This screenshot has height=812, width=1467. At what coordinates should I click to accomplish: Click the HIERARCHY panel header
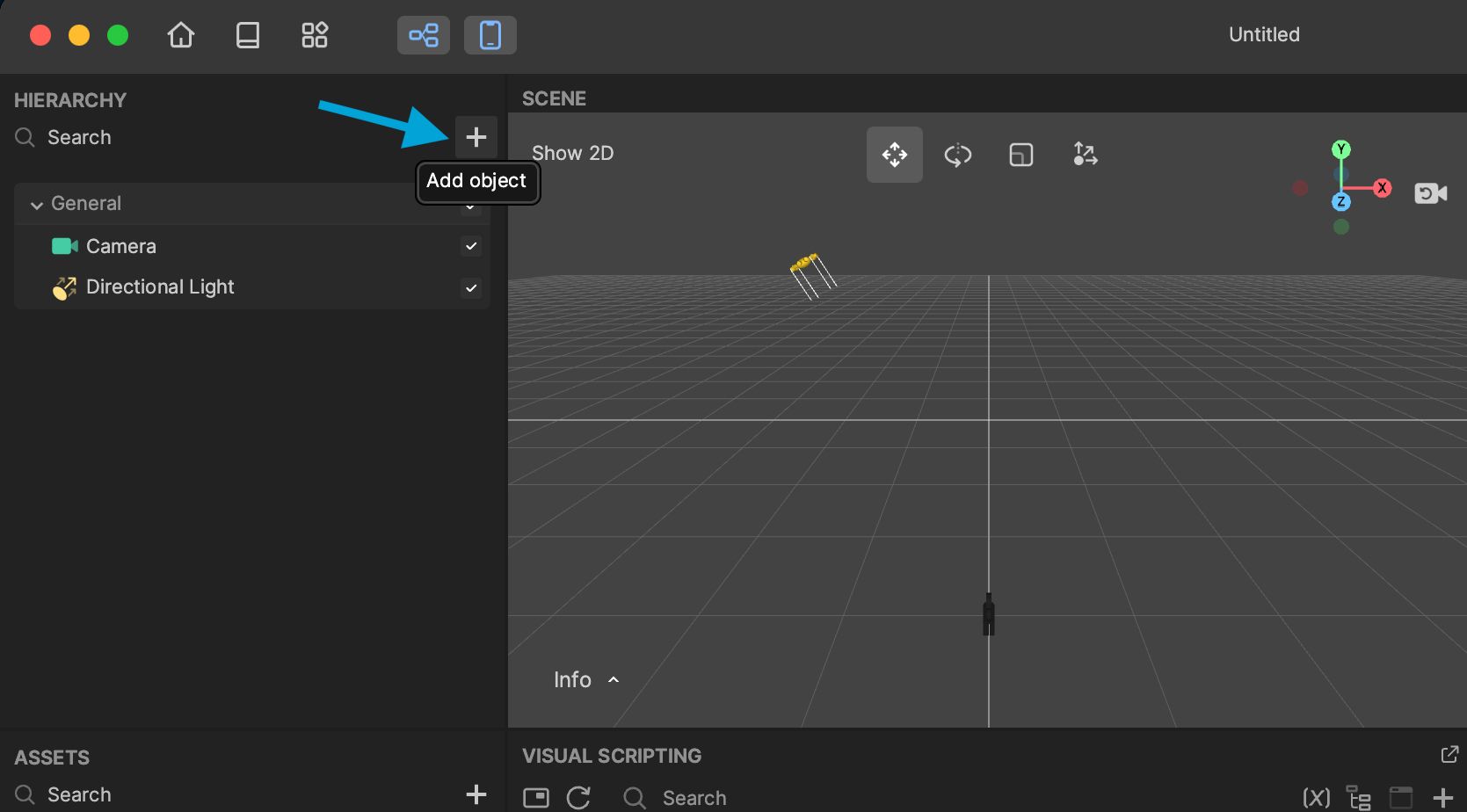pos(70,100)
